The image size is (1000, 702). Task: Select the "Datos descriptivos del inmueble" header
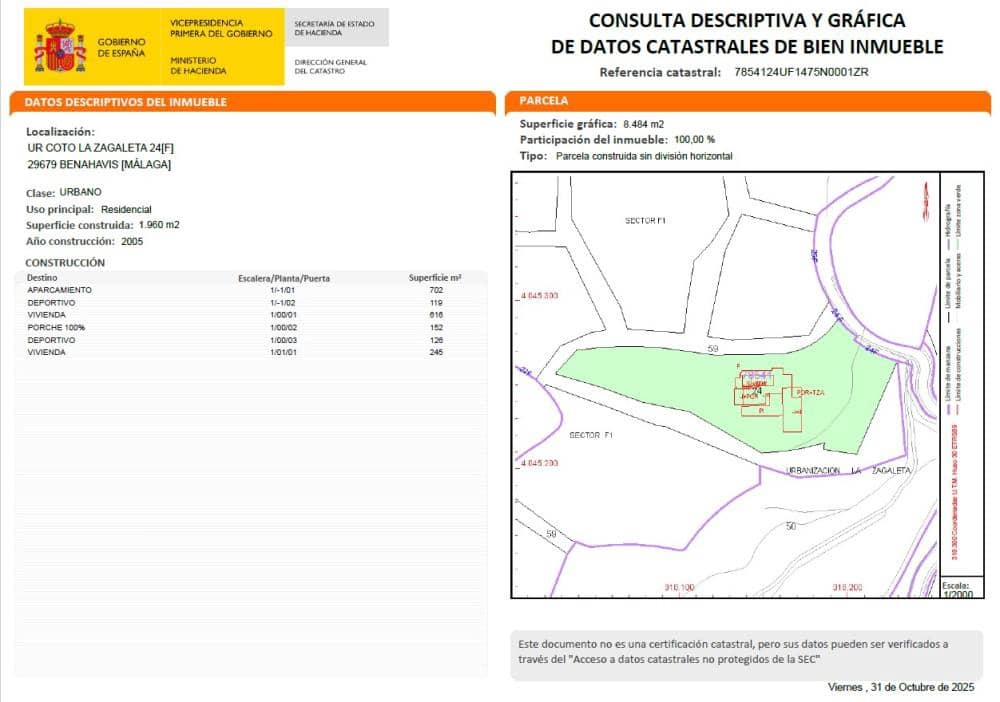tap(126, 102)
